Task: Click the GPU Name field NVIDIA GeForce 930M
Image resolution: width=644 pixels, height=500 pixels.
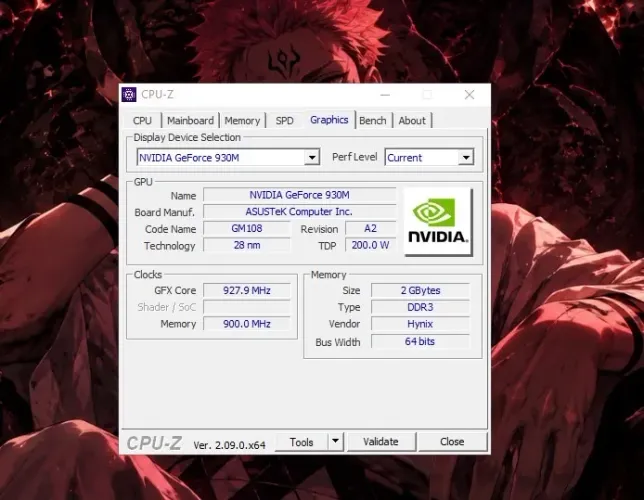Action: coord(300,195)
